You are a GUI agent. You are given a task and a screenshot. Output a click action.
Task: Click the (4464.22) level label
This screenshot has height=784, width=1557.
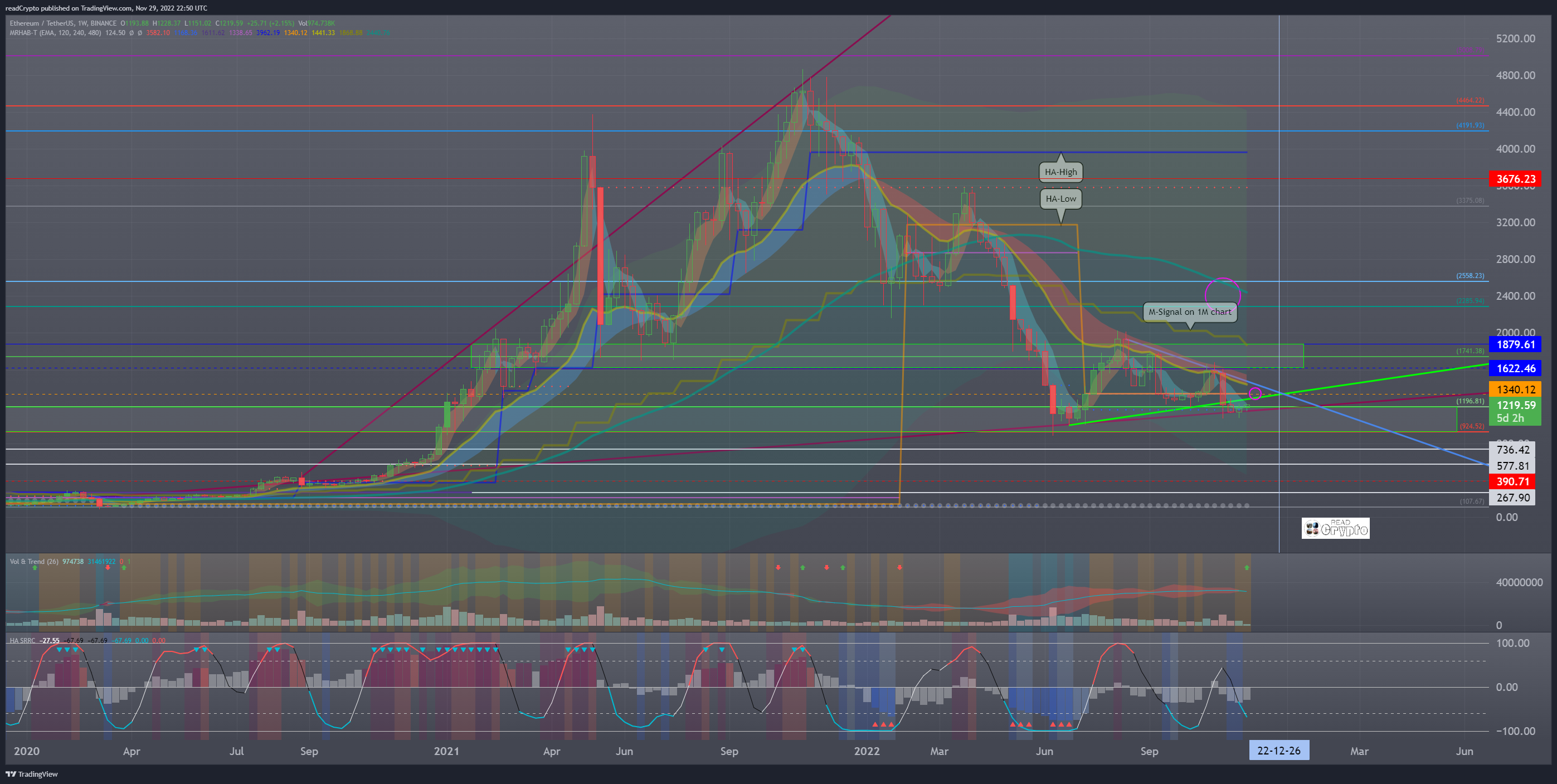click(1470, 100)
